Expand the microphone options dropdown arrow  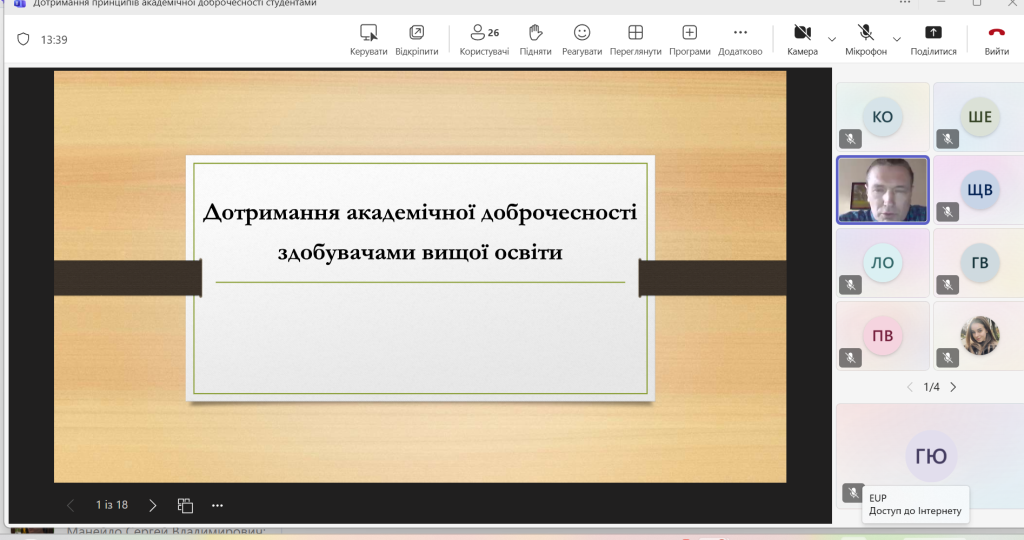click(897, 39)
